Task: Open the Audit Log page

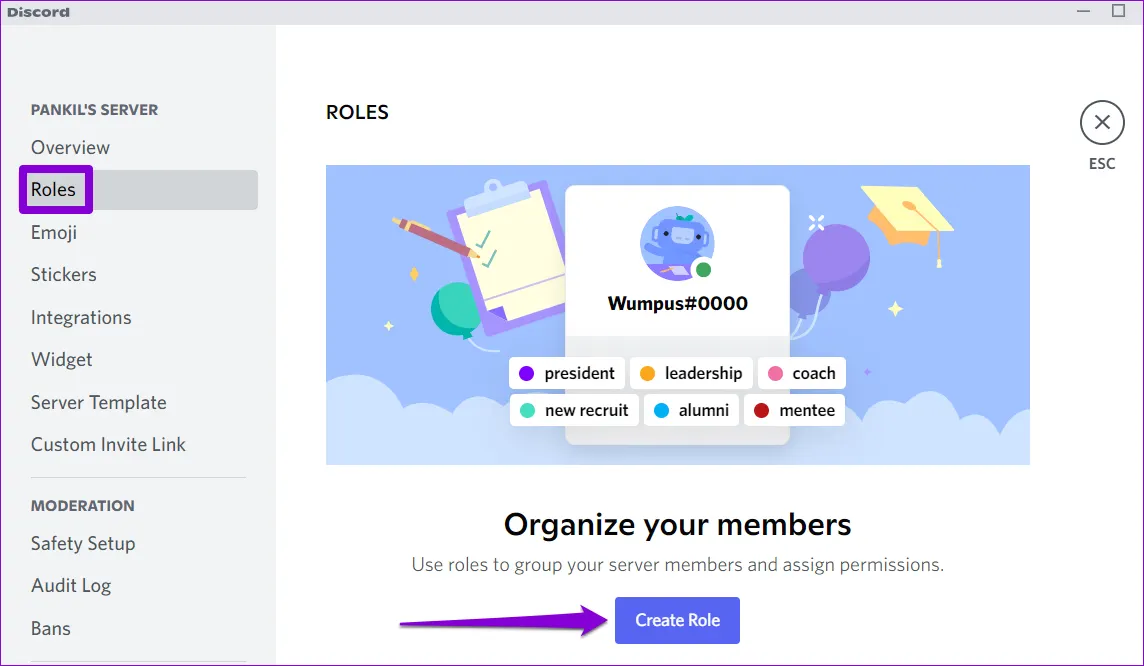Action: click(x=71, y=586)
